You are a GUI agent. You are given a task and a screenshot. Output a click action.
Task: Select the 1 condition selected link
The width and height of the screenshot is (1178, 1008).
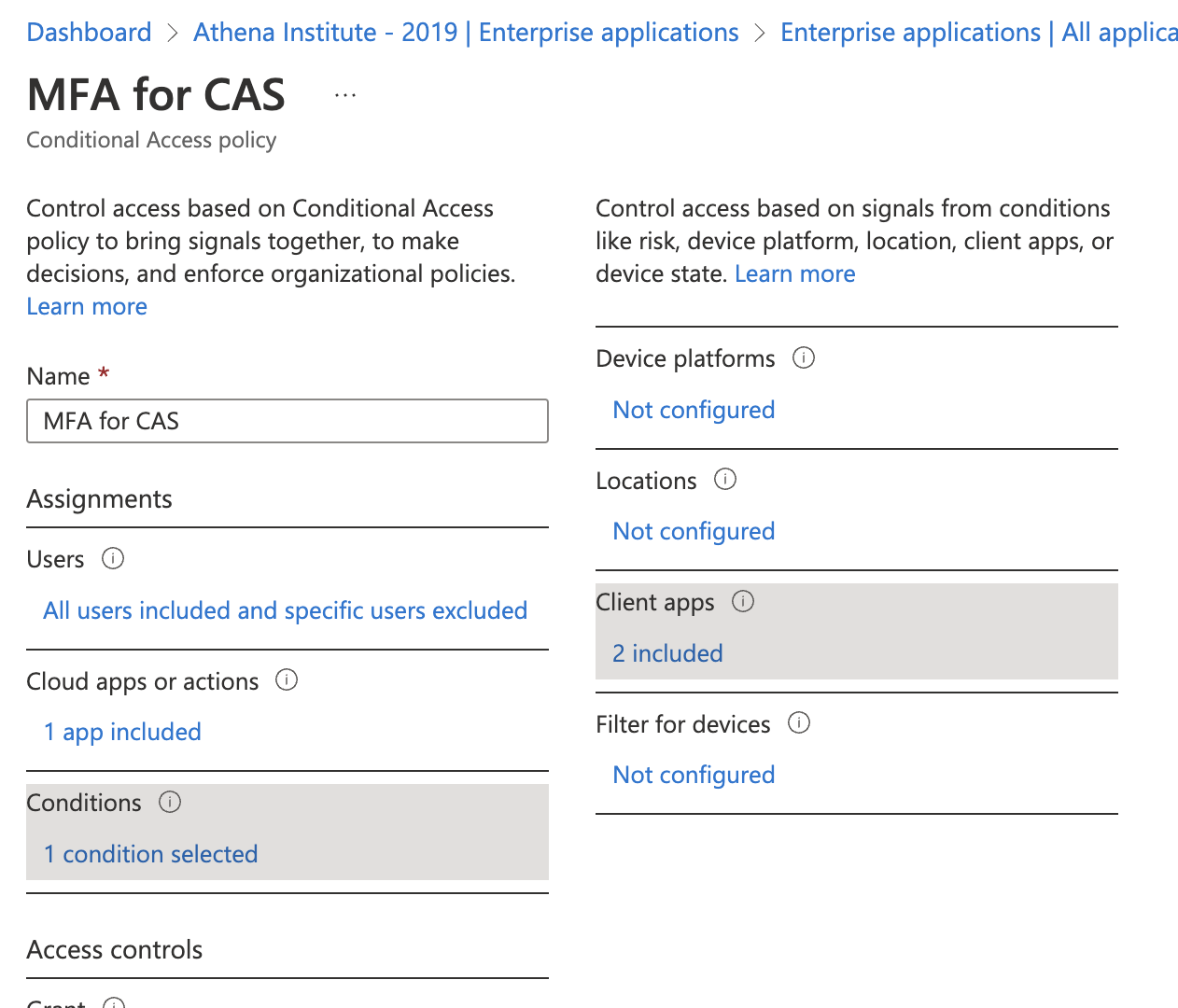coord(150,854)
